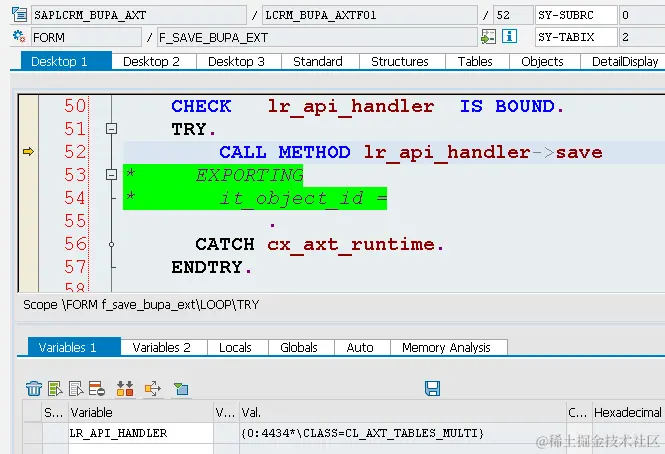
Task: Open the Structures tab
Action: (x=400, y=62)
